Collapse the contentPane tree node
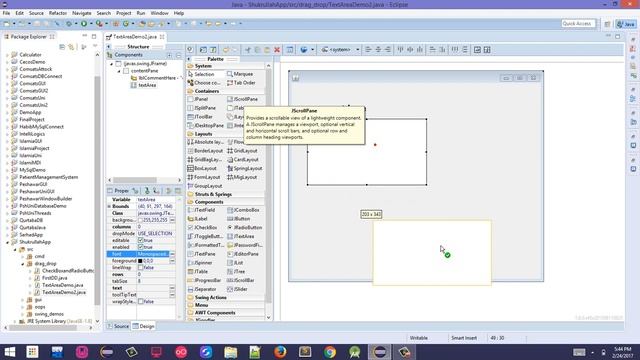This screenshot has height=360, width=640. click(x=119, y=71)
